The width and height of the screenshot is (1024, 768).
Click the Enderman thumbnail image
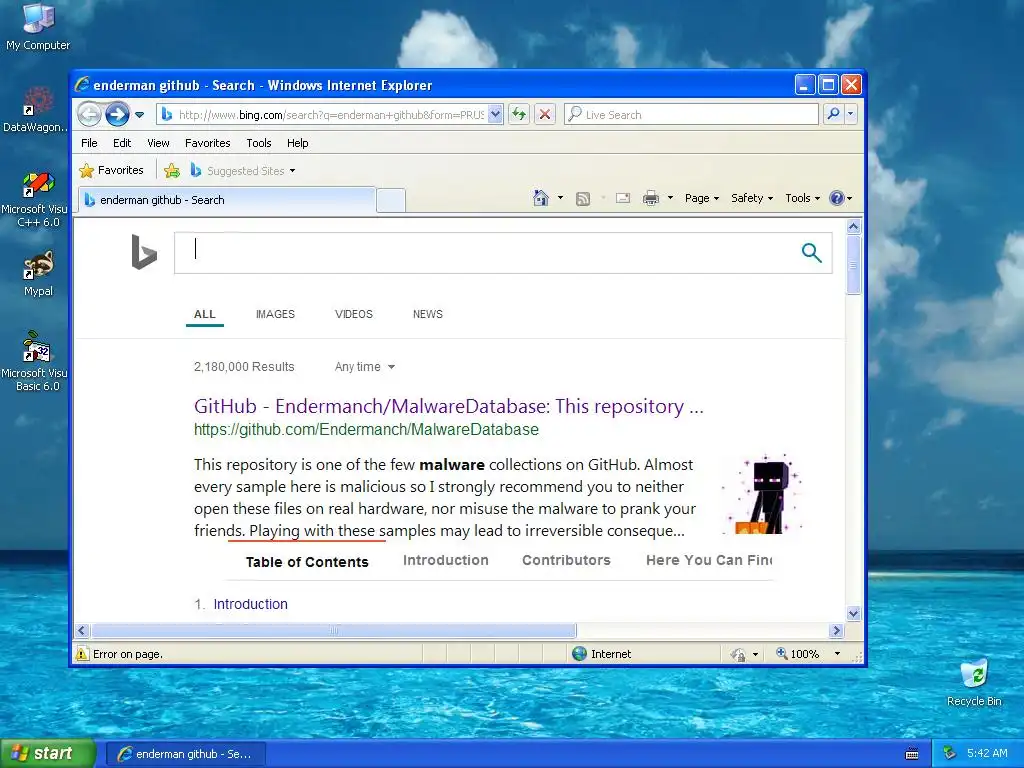coord(762,494)
